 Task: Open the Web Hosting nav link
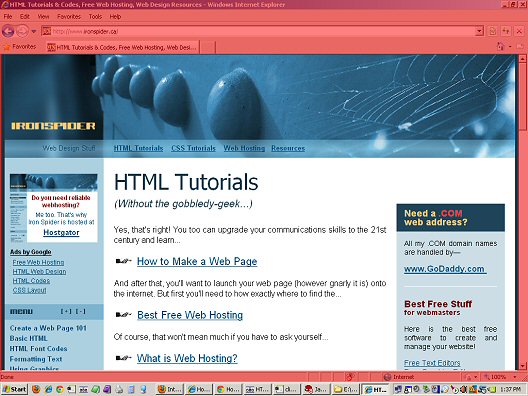tap(244, 148)
